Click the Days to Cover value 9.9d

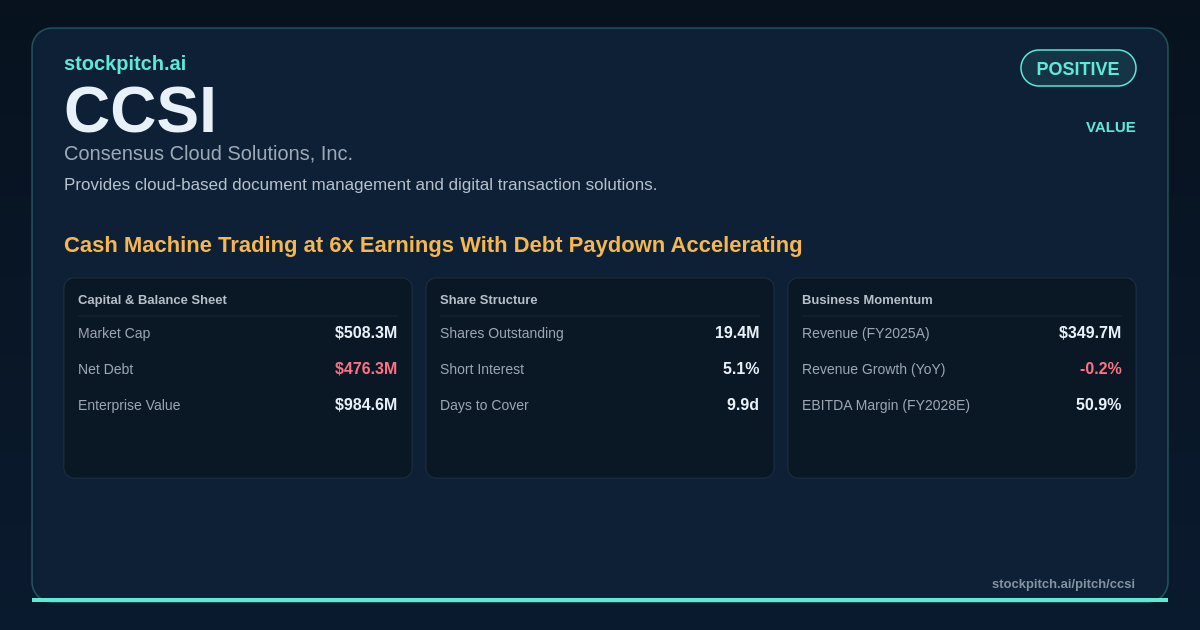pos(743,405)
